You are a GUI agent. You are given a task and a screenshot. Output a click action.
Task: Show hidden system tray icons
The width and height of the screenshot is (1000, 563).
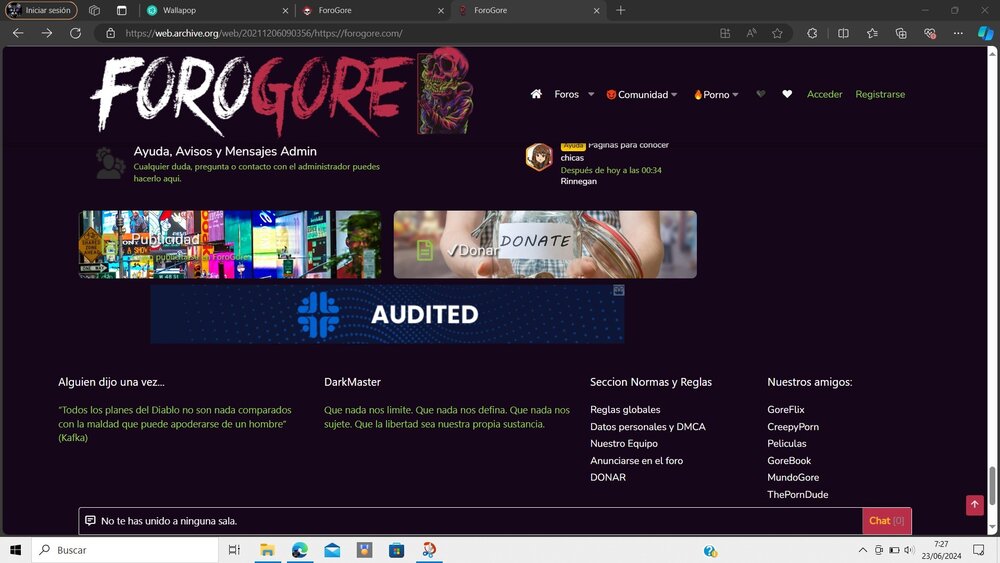862,550
